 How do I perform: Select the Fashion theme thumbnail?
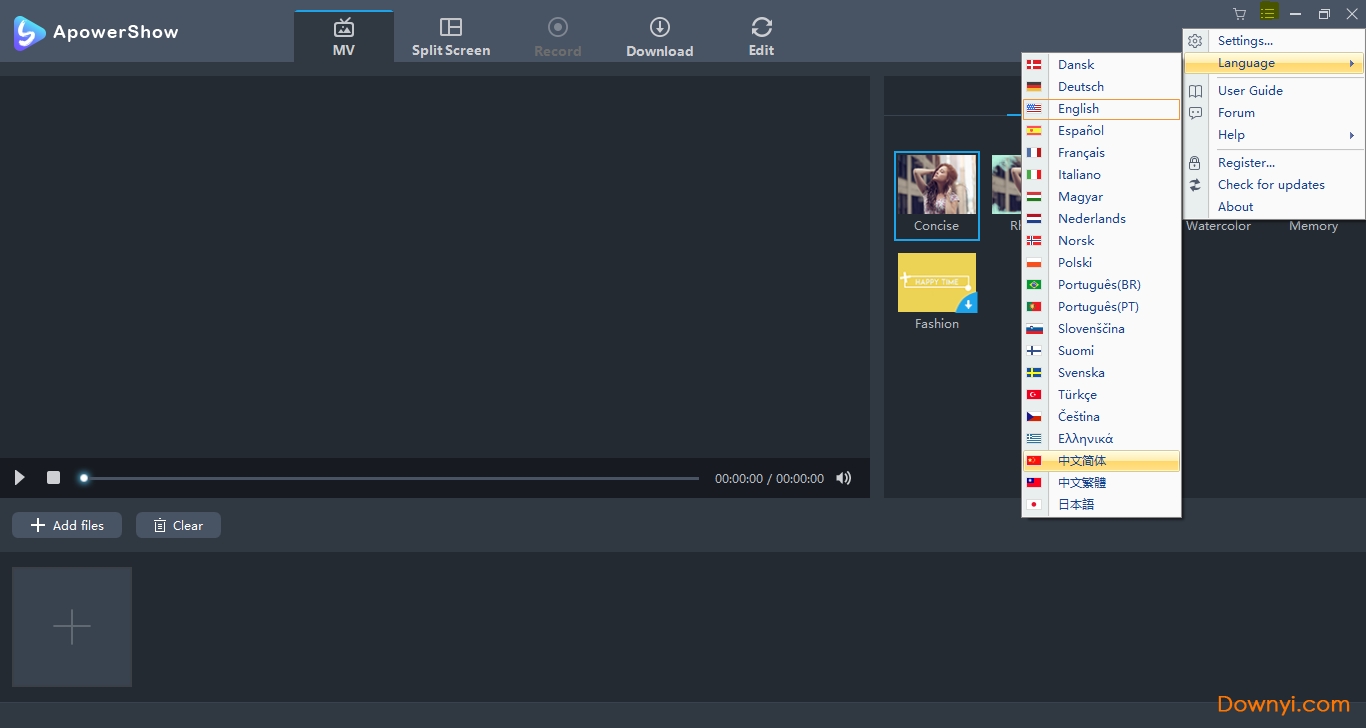coord(937,282)
